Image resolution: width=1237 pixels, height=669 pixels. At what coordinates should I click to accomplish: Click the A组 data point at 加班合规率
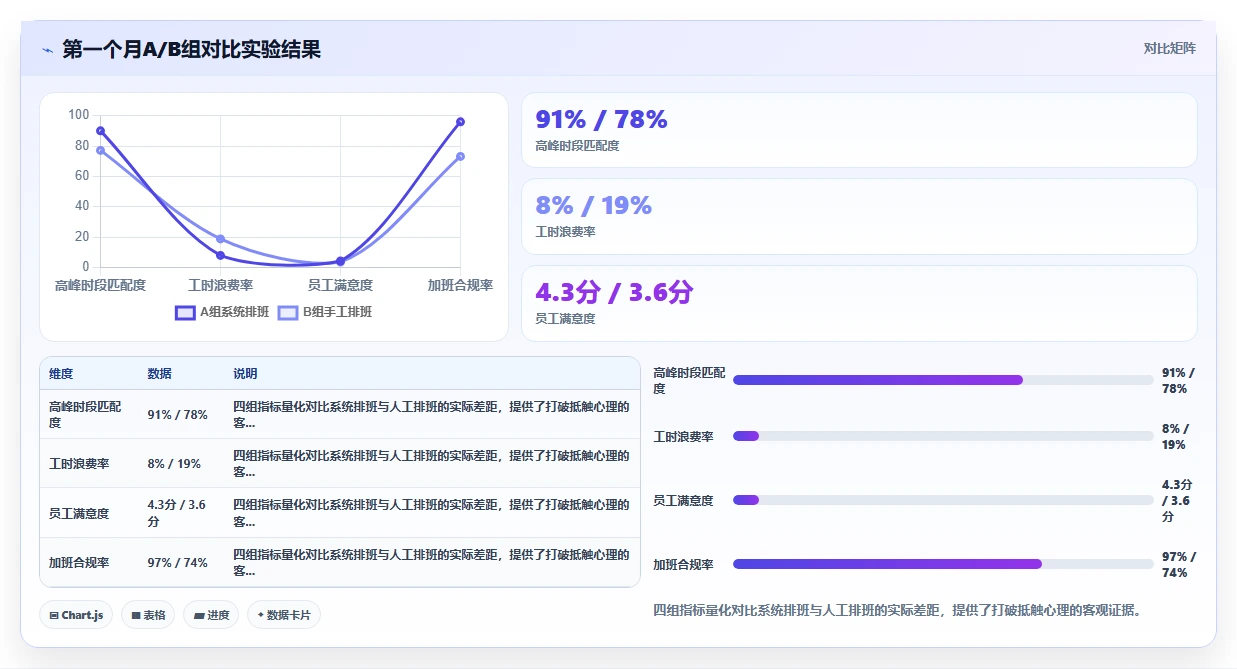pyautogui.click(x=460, y=121)
